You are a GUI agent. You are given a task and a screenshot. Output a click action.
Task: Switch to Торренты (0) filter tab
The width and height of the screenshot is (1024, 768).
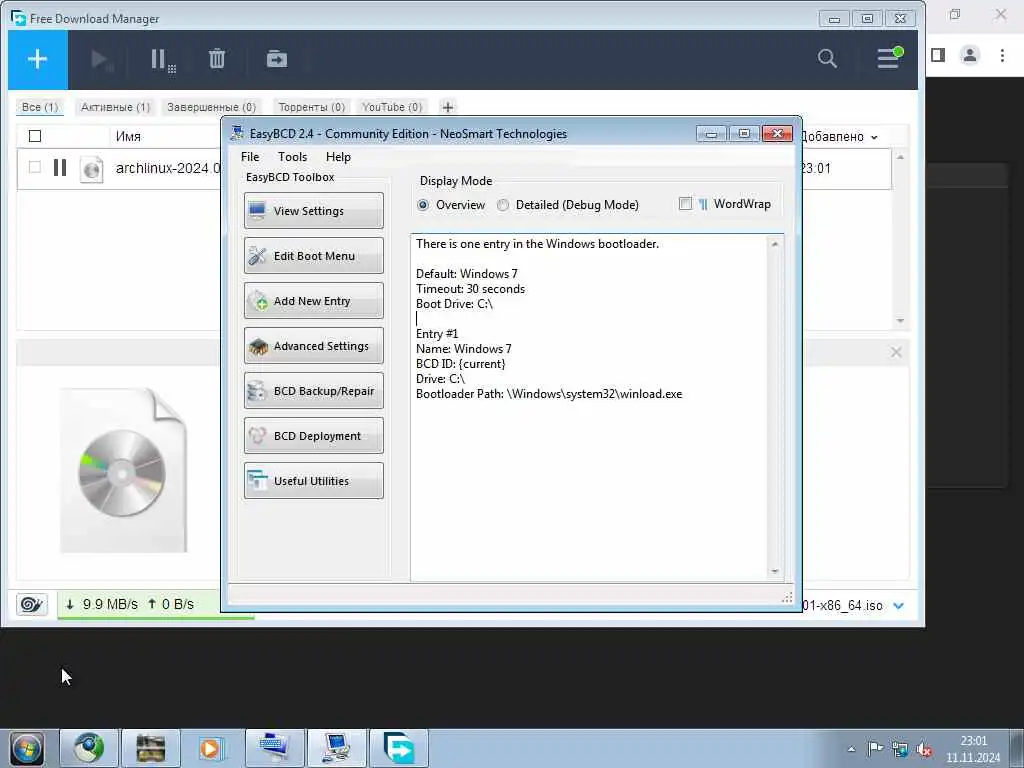point(312,107)
